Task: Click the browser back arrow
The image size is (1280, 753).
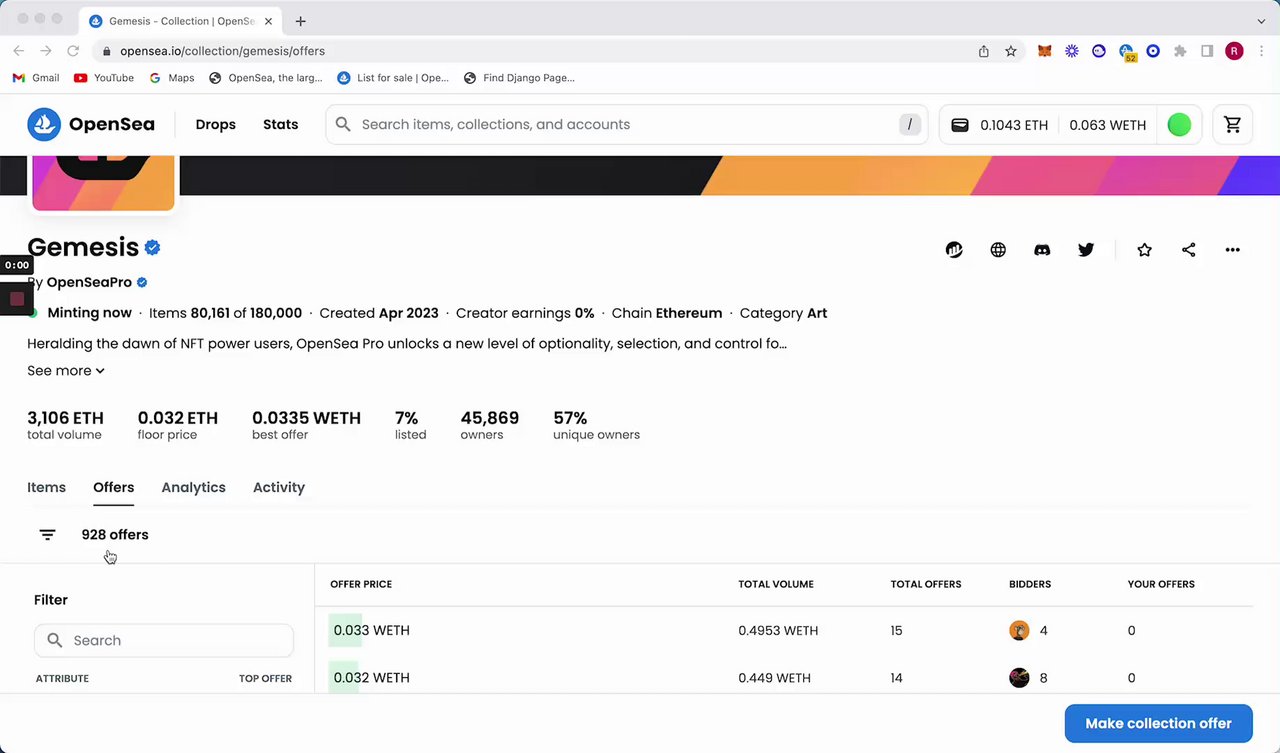Action: pyautogui.click(x=19, y=51)
